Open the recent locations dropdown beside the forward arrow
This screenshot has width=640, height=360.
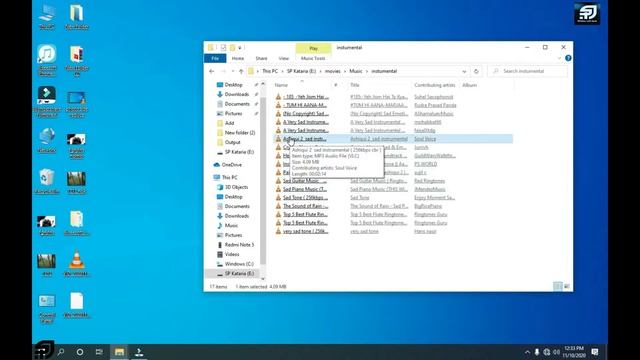[x=233, y=71]
